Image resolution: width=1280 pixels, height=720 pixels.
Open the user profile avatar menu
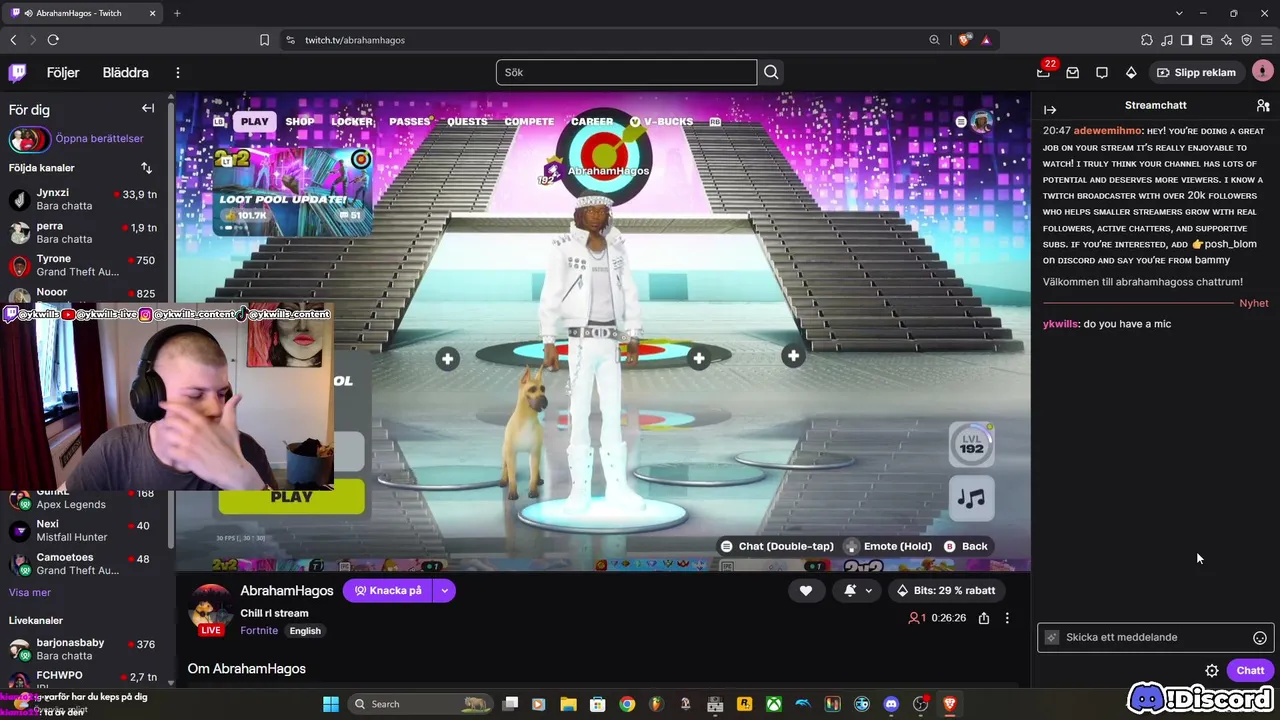pos(1263,72)
